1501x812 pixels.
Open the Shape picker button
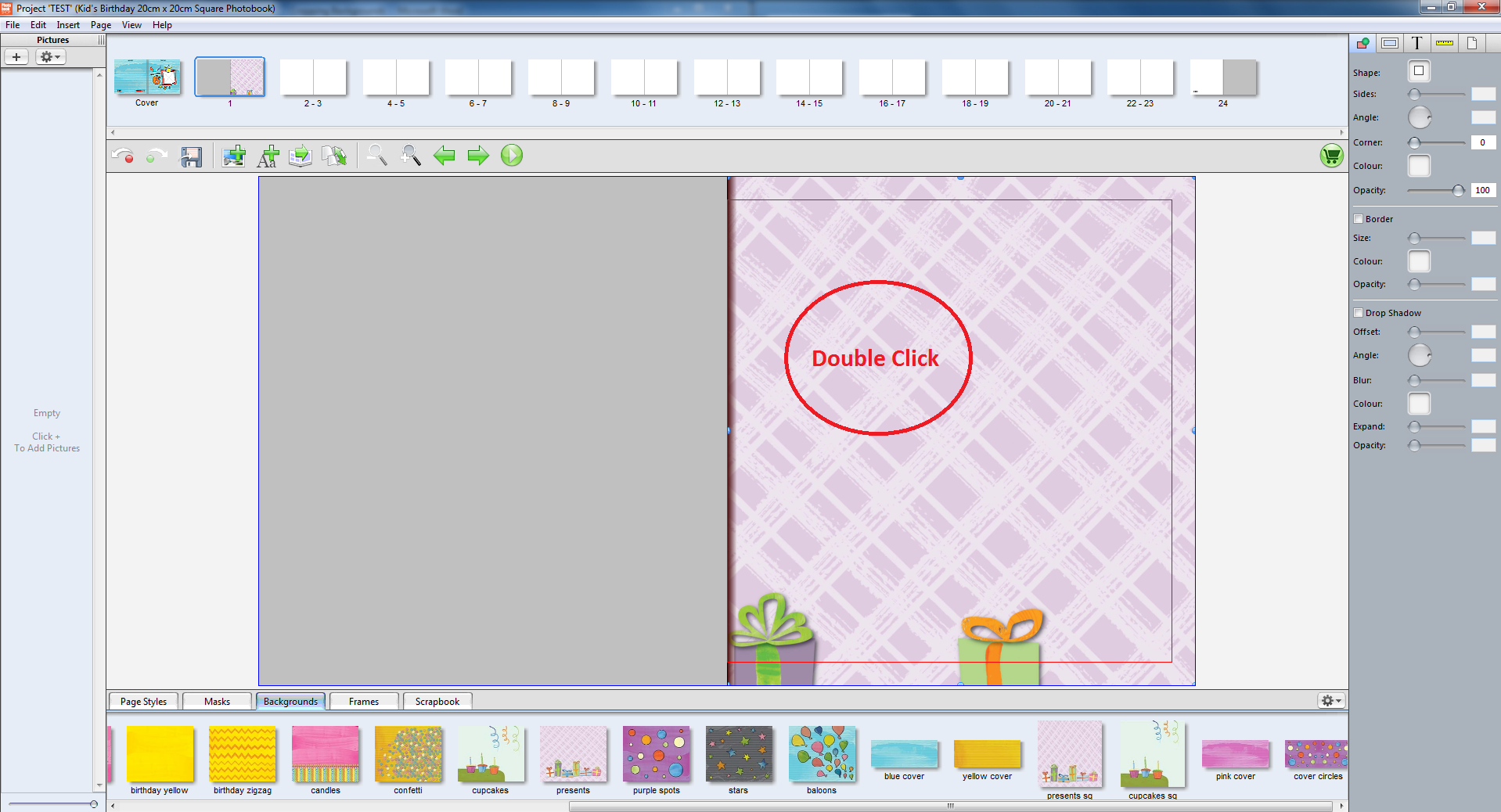1419,71
